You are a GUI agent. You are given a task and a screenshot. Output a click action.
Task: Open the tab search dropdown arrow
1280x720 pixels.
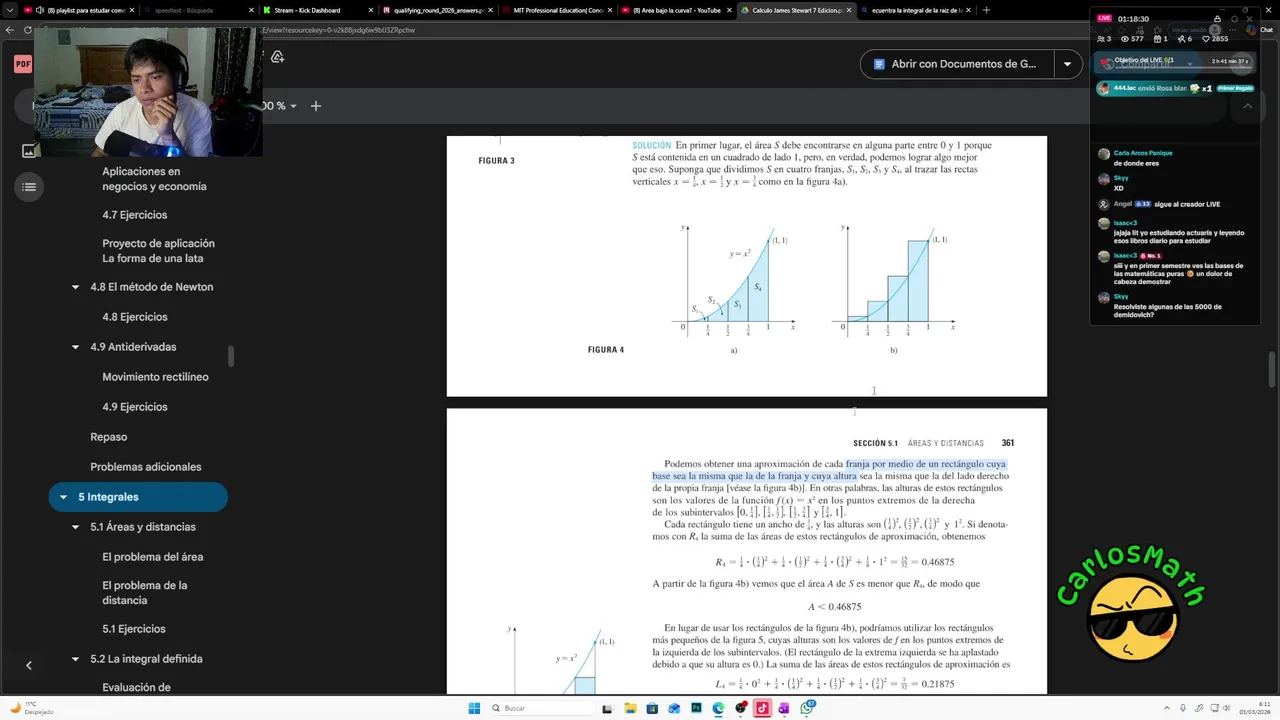point(9,10)
